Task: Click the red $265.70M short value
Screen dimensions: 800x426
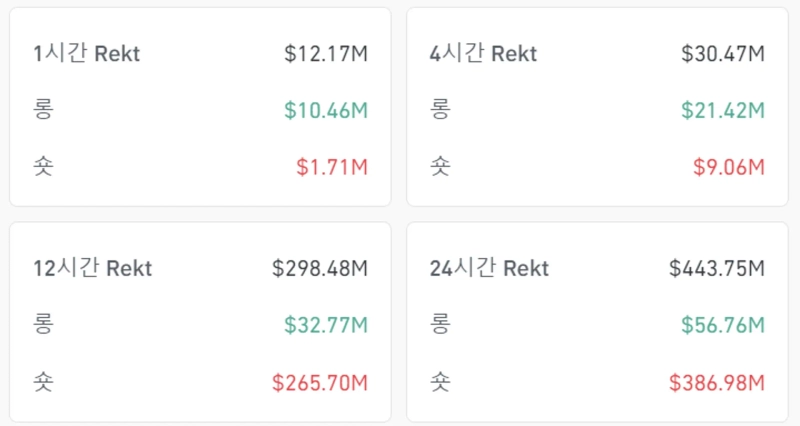Action: coord(320,381)
